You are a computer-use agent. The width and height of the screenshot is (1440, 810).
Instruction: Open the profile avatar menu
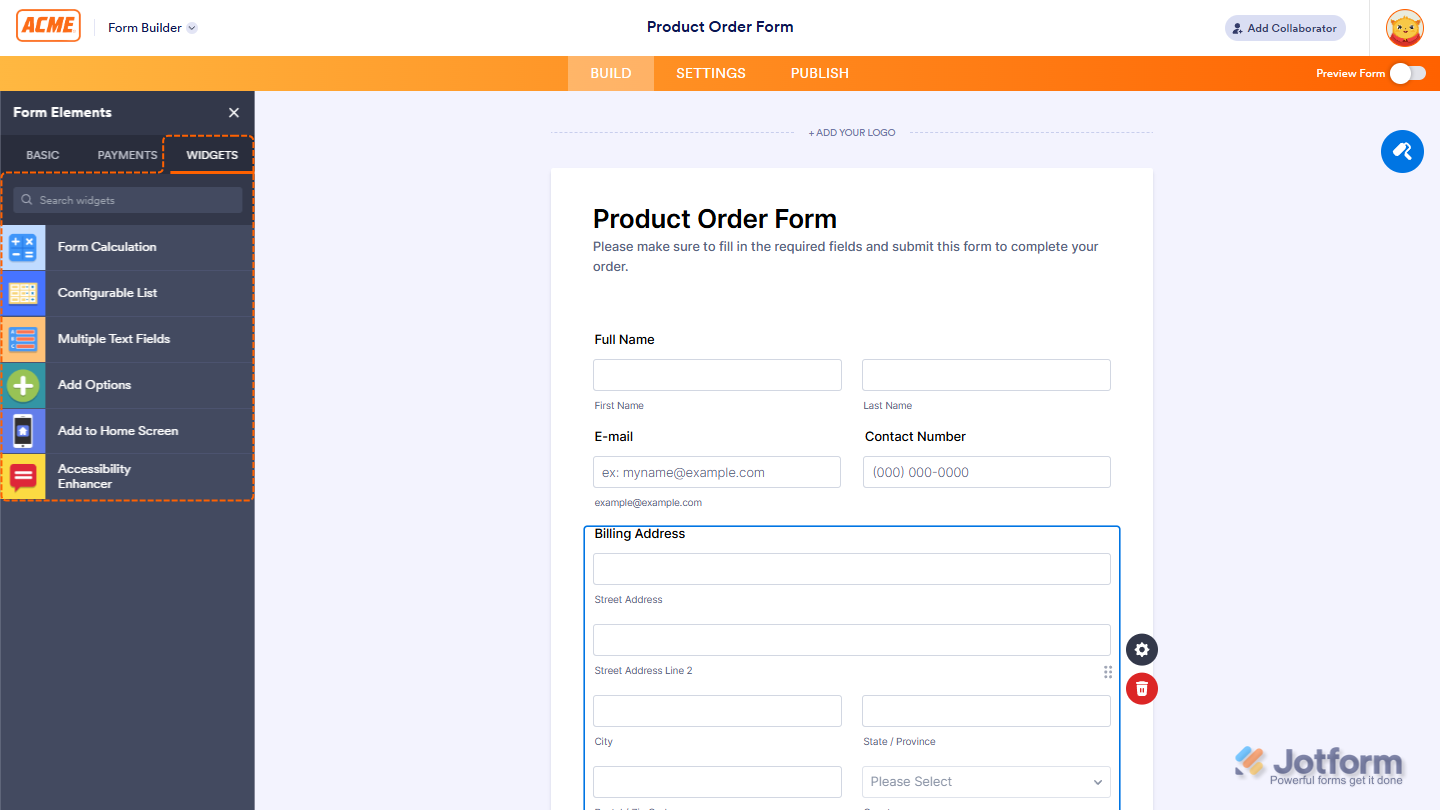point(1404,27)
